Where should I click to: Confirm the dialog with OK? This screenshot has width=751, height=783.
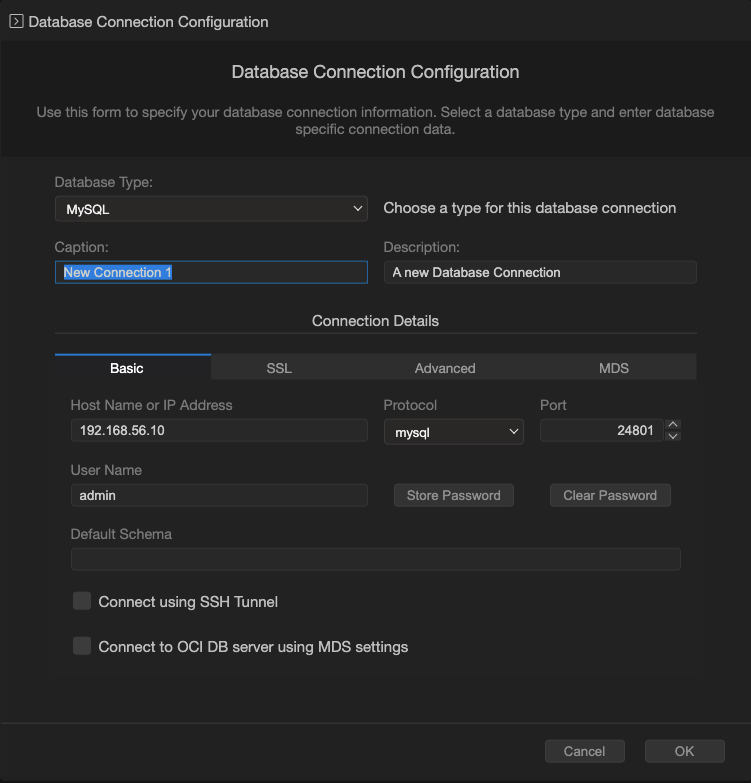point(684,751)
